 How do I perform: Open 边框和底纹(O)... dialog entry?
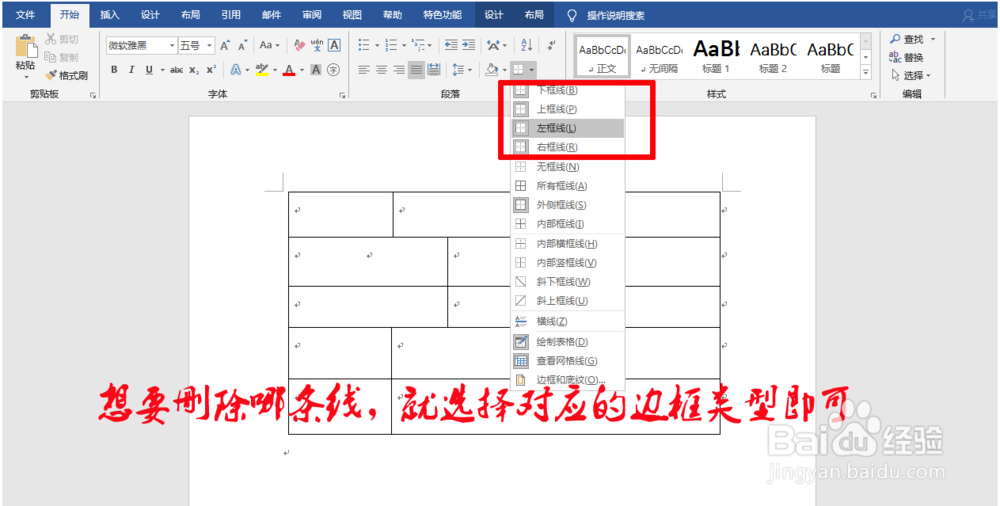tap(568, 380)
